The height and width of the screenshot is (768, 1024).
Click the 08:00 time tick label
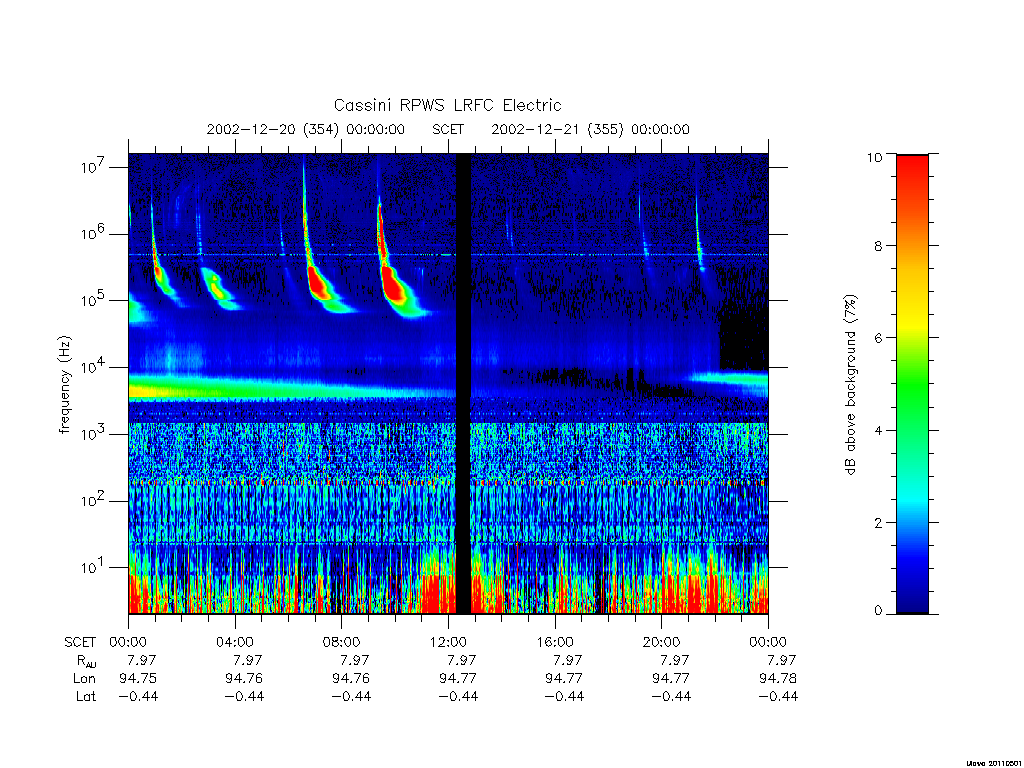click(x=341, y=642)
